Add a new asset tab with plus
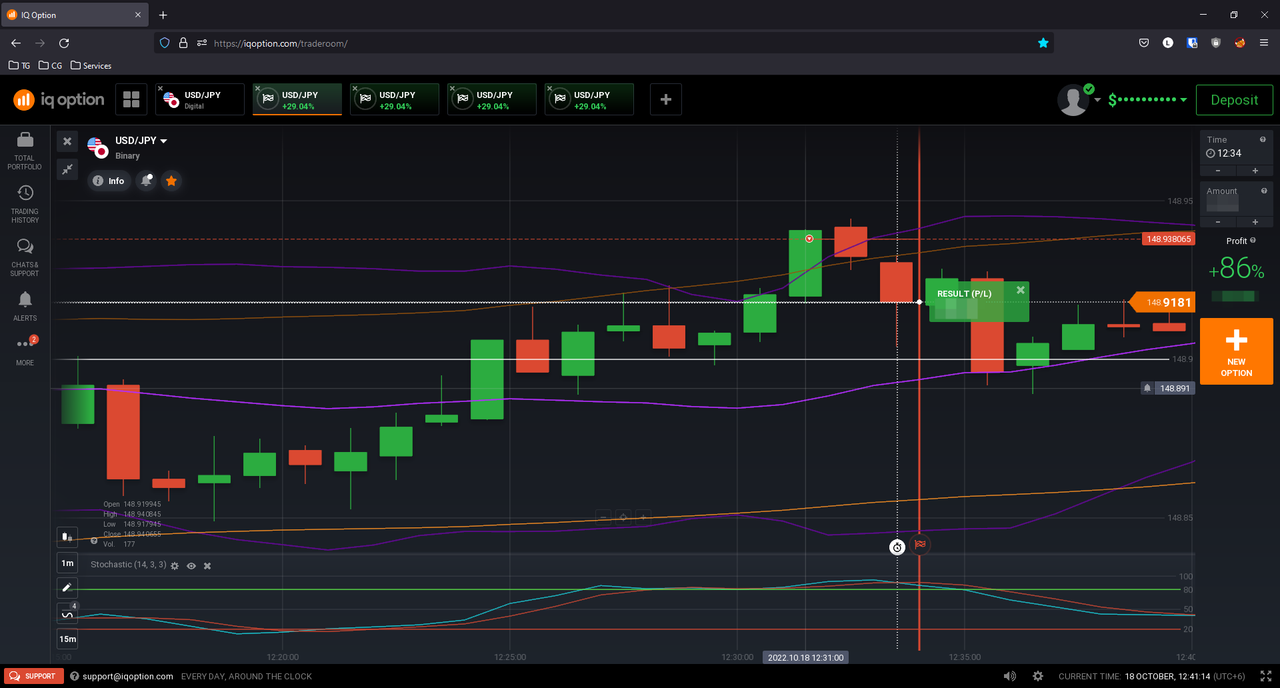 [x=666, y=99]
